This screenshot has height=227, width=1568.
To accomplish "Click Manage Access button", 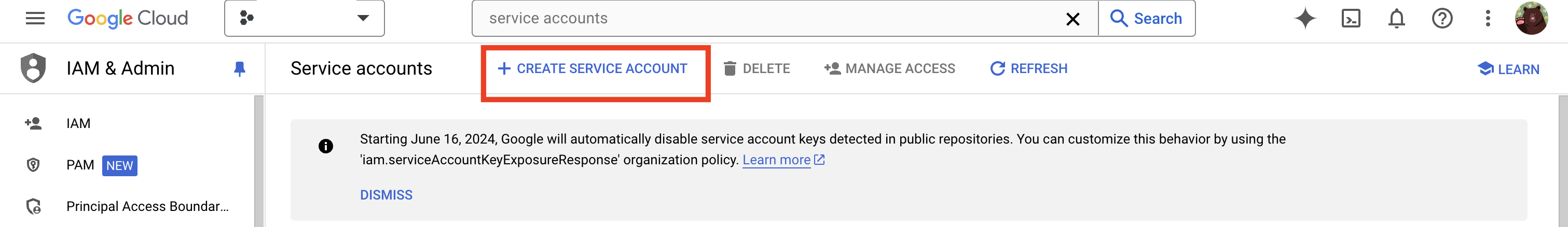I will tap(889, 69).
